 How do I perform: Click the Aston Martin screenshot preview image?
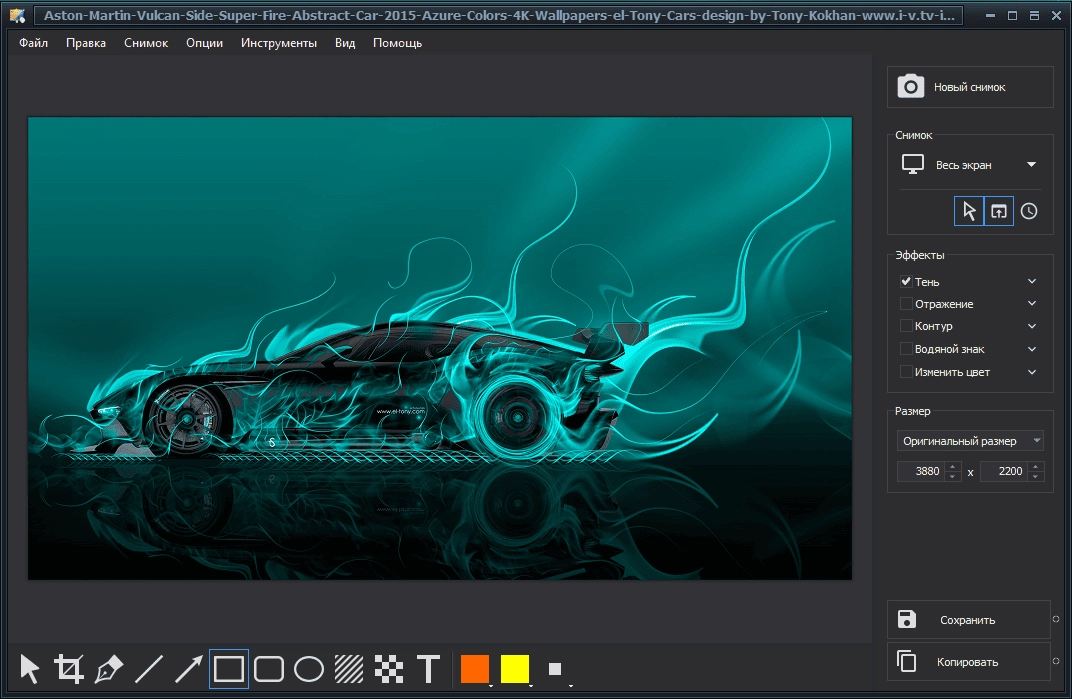[x=440, y=348]
